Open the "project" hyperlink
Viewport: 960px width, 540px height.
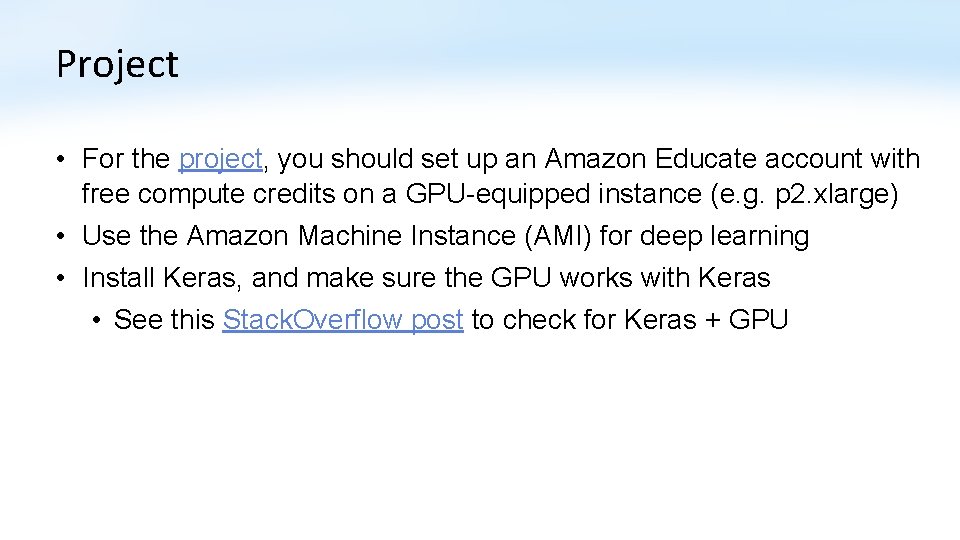click(220, 159)
